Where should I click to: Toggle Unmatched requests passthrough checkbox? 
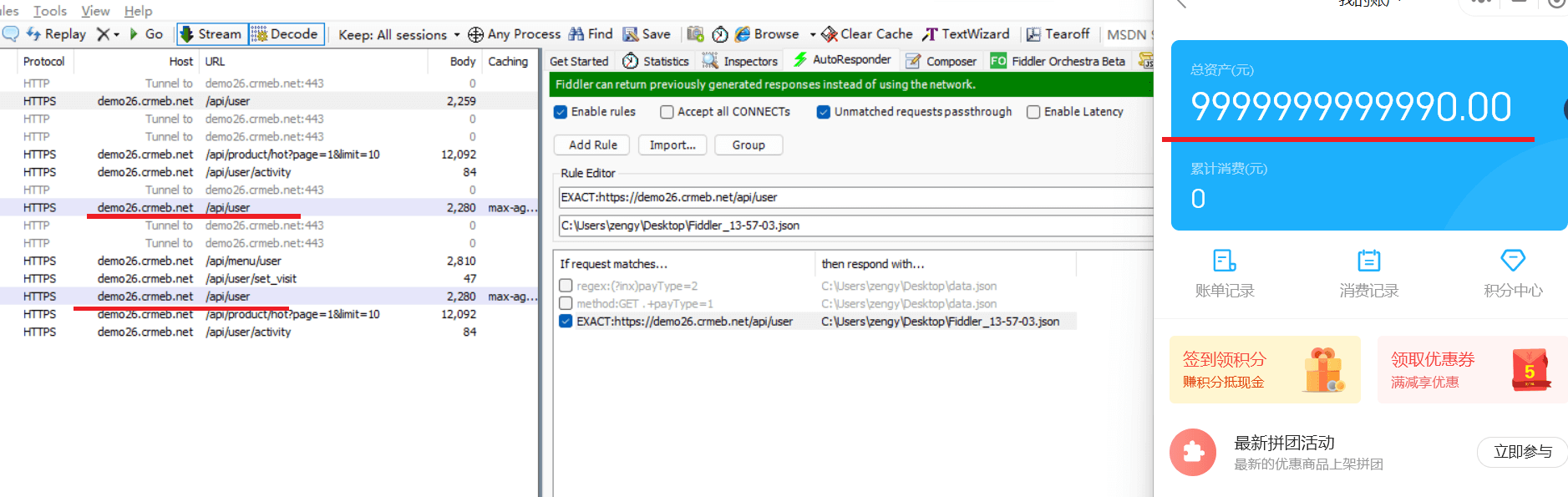tap(824, 112)
